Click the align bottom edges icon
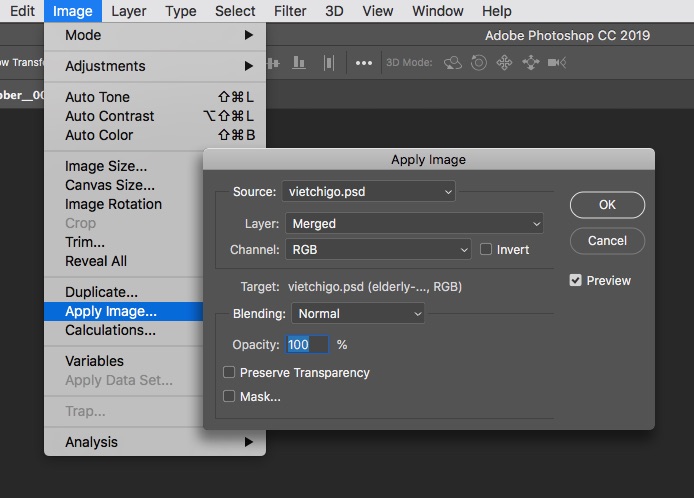694x498 pixels. click(298, 62)
